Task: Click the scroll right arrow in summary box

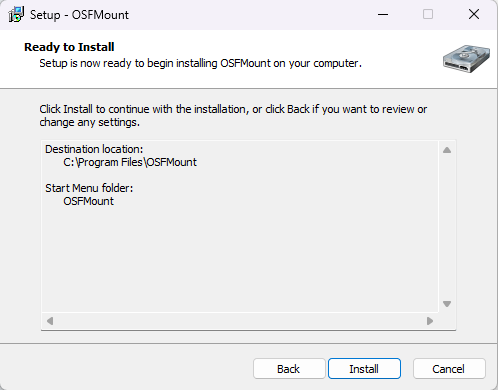Action: tap(430, 321)
